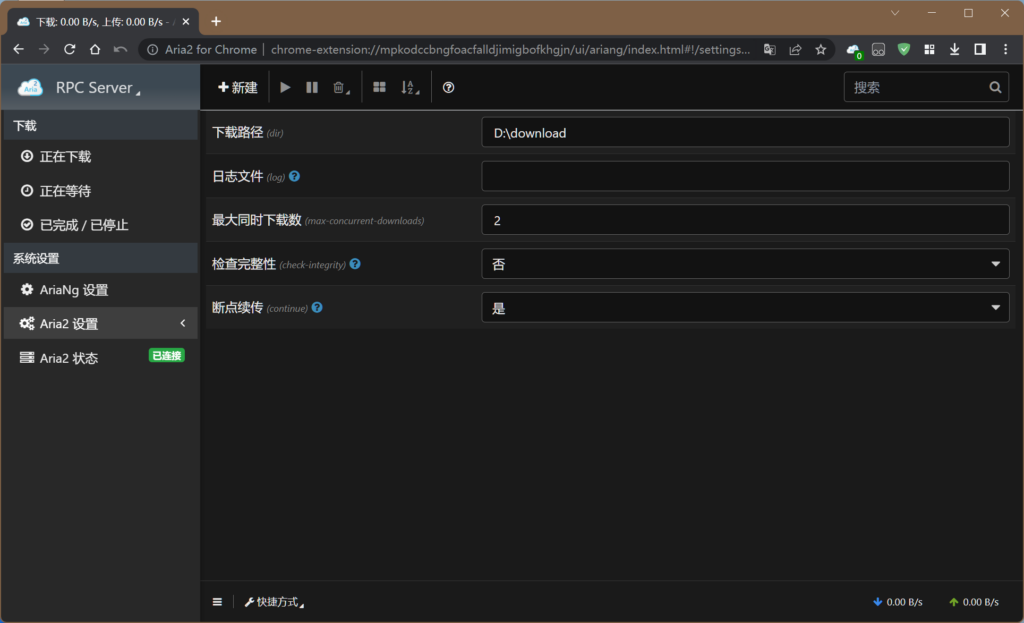Click the 新建 new task button
This screenshot has height=623, width=1024.
(x=237, y=88)
